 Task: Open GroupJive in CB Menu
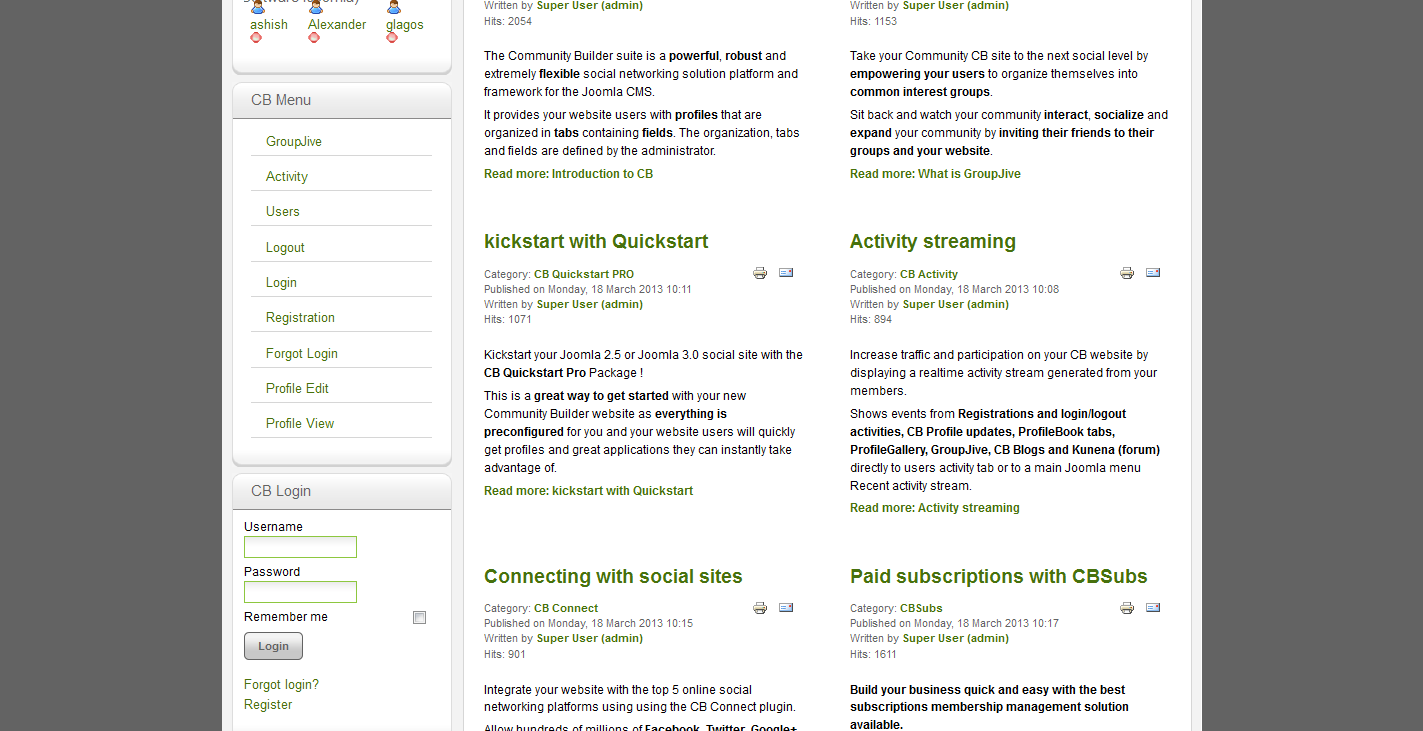(294, 142)
